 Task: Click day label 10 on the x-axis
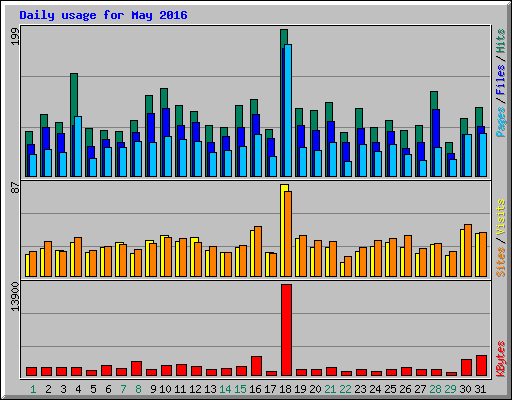165,389
